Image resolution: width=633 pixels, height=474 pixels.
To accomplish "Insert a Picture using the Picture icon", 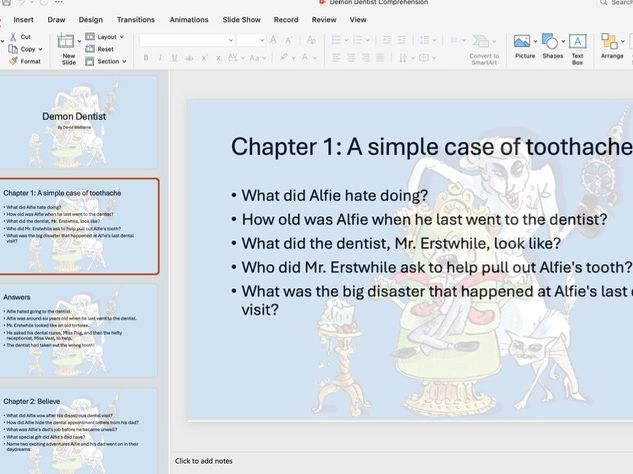I will [522, 42].
